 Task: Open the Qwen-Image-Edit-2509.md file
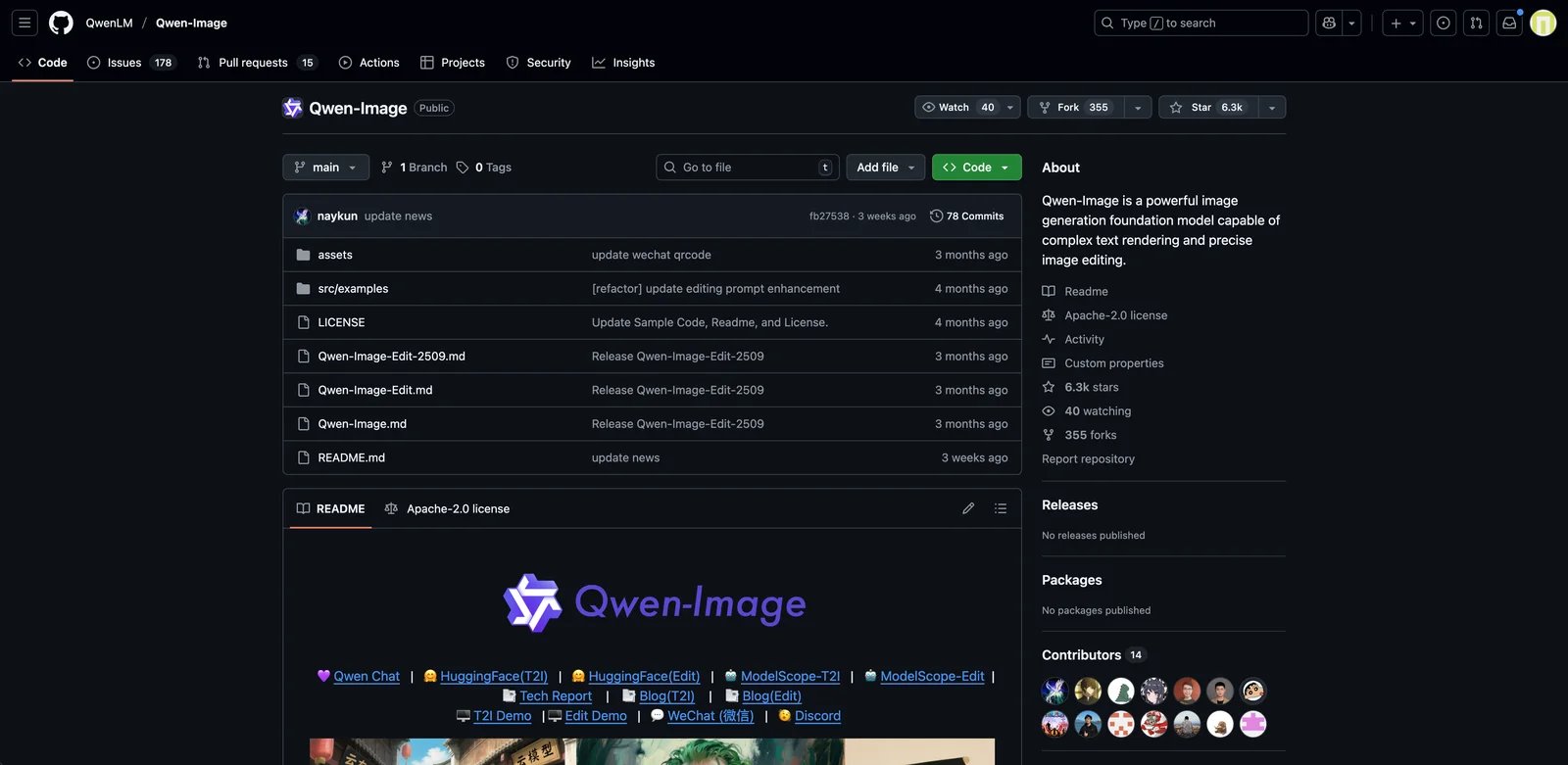pos(391,357)
